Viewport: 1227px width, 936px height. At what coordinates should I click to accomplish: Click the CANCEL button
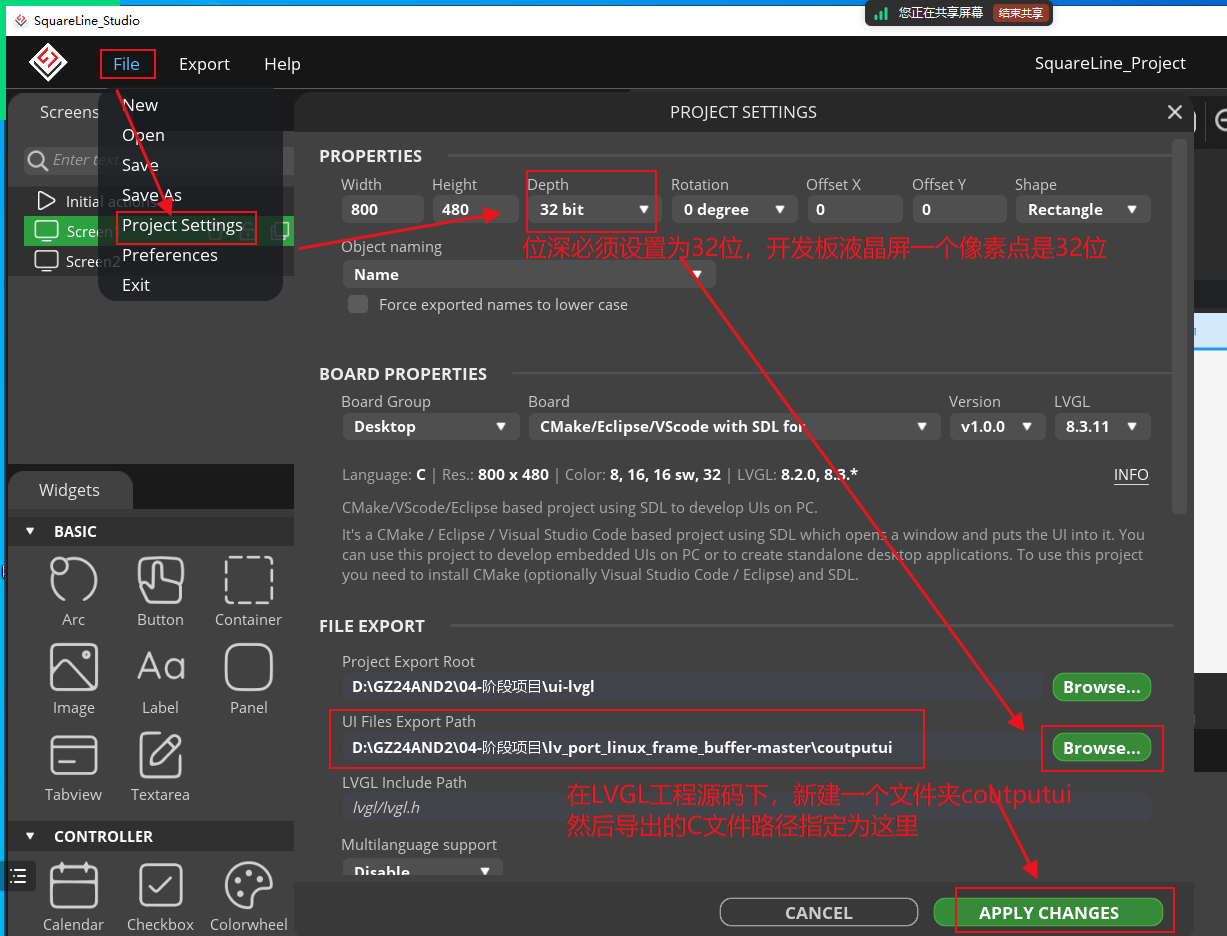coord(819,912)
